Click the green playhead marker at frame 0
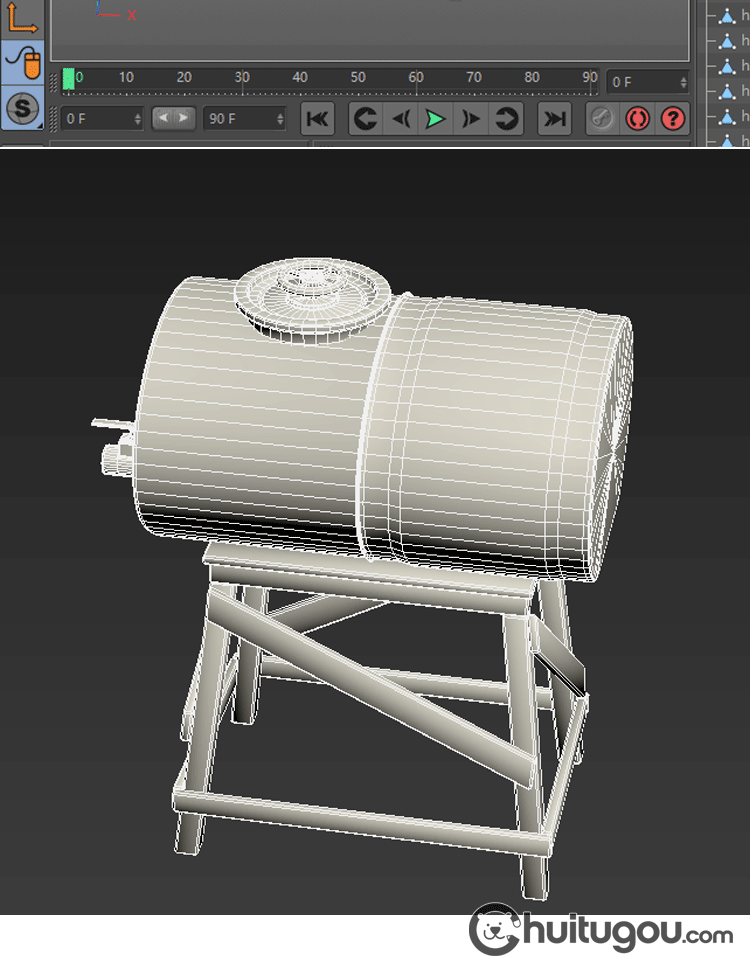 (68, 78)
